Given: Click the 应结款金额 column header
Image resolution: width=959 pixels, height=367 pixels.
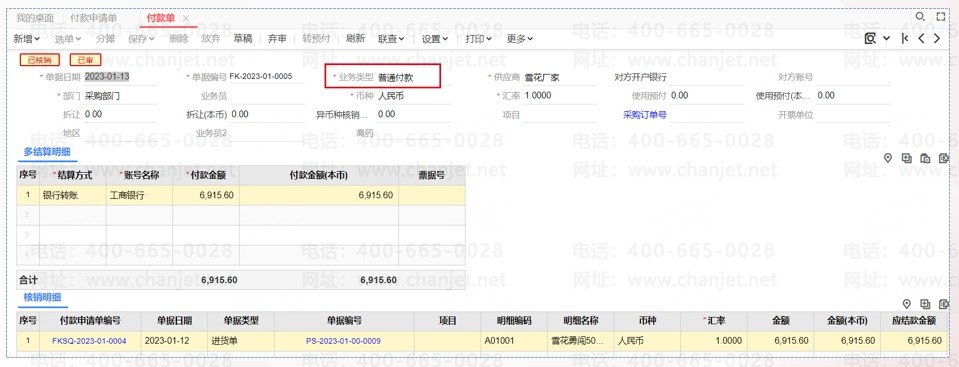Looking at the screenshot, I should click(914, 321).
